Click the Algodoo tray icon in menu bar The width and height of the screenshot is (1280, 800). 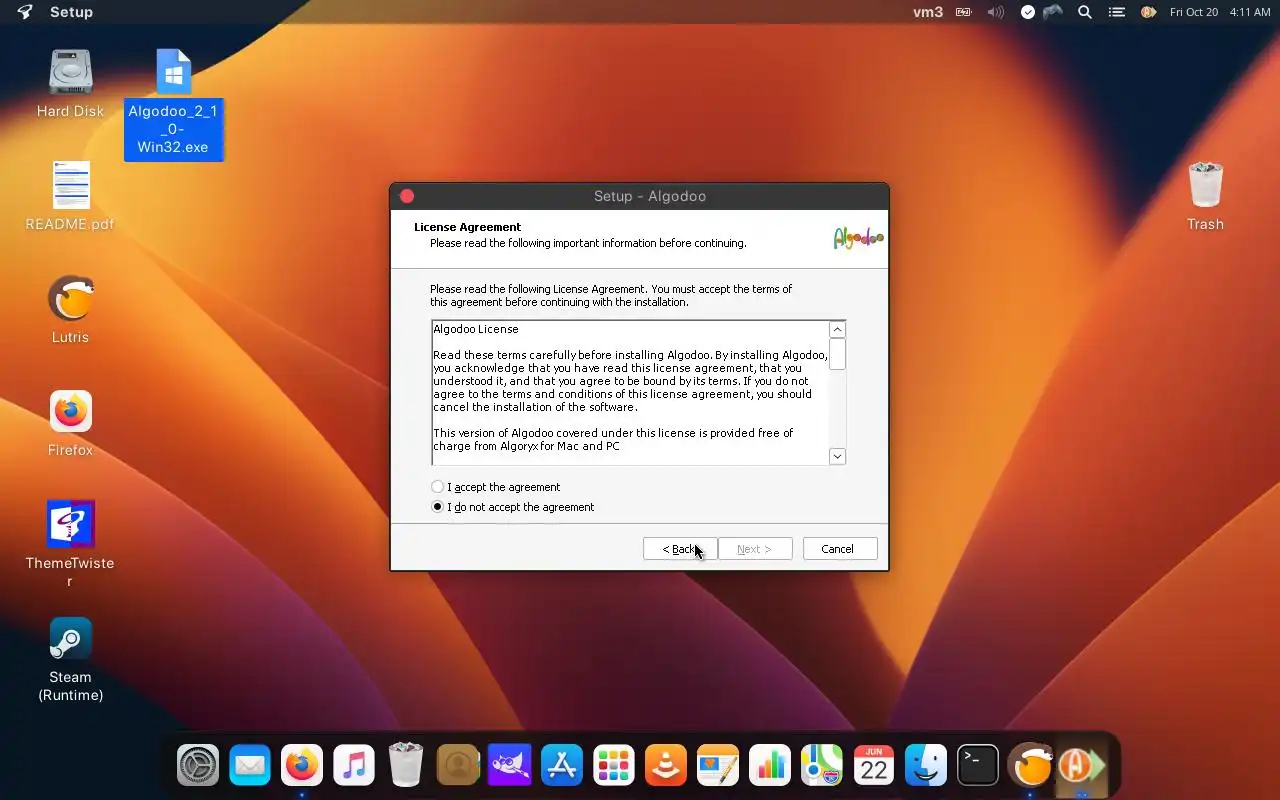click(x=1149, y=12)
